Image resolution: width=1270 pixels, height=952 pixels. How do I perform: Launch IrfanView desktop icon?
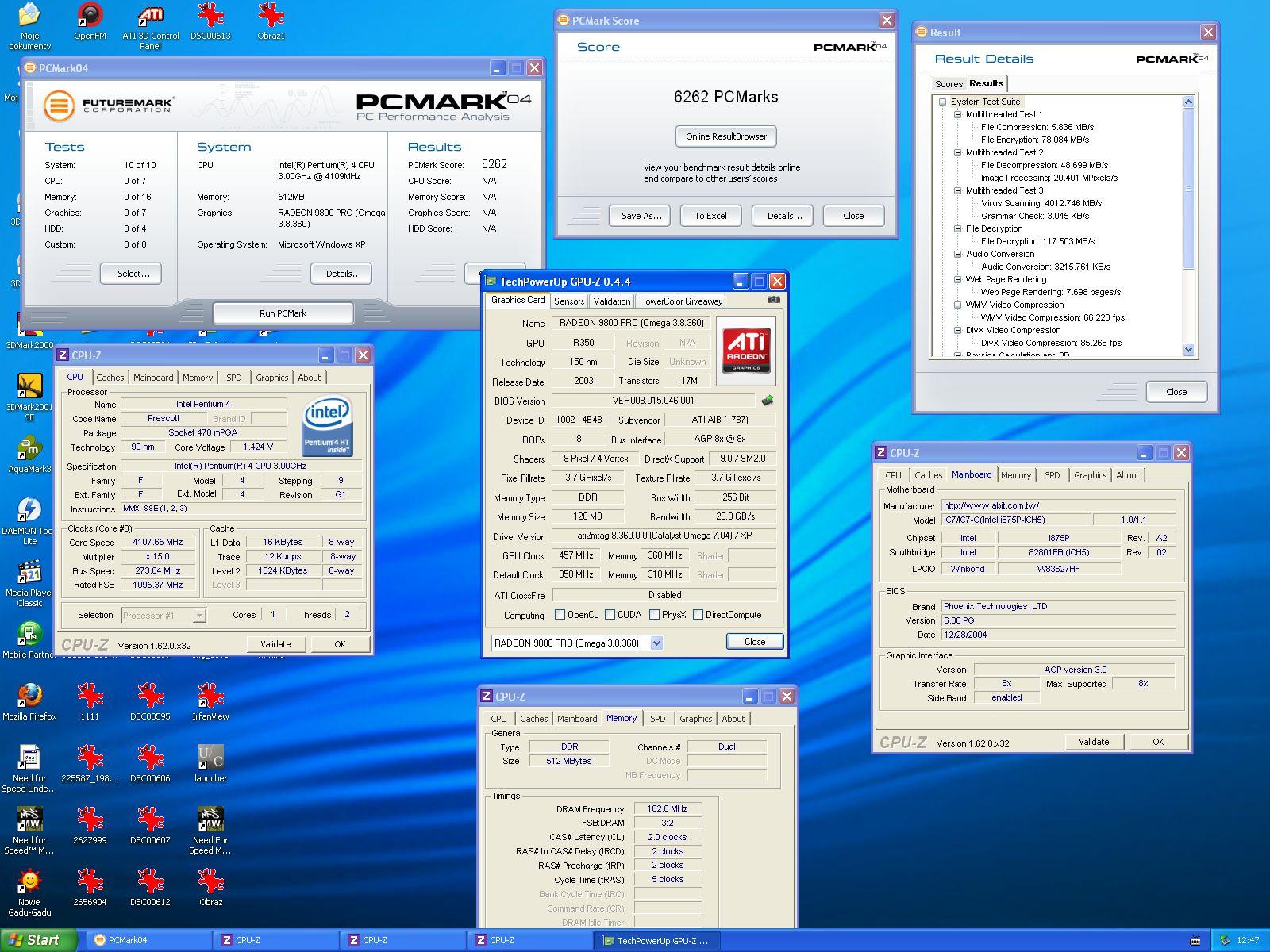click(x=210, y=702)
